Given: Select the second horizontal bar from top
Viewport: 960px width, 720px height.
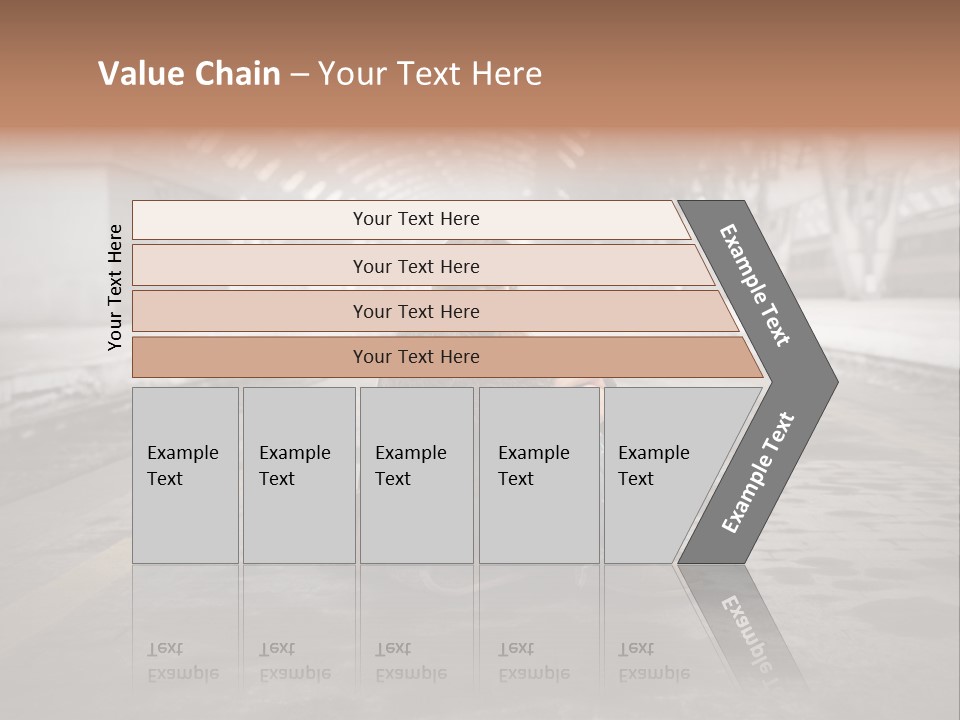Looking at the screenshot, I should tap(415, 266).
